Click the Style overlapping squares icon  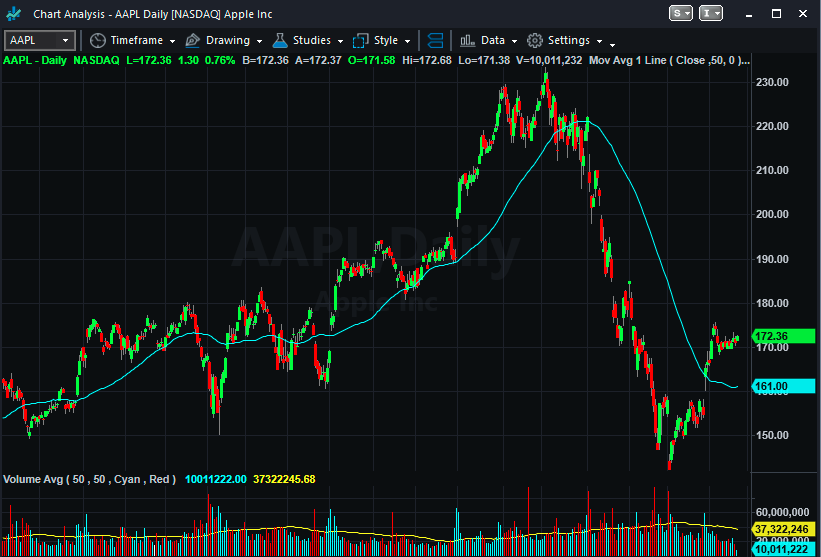[x=361, y=40]
